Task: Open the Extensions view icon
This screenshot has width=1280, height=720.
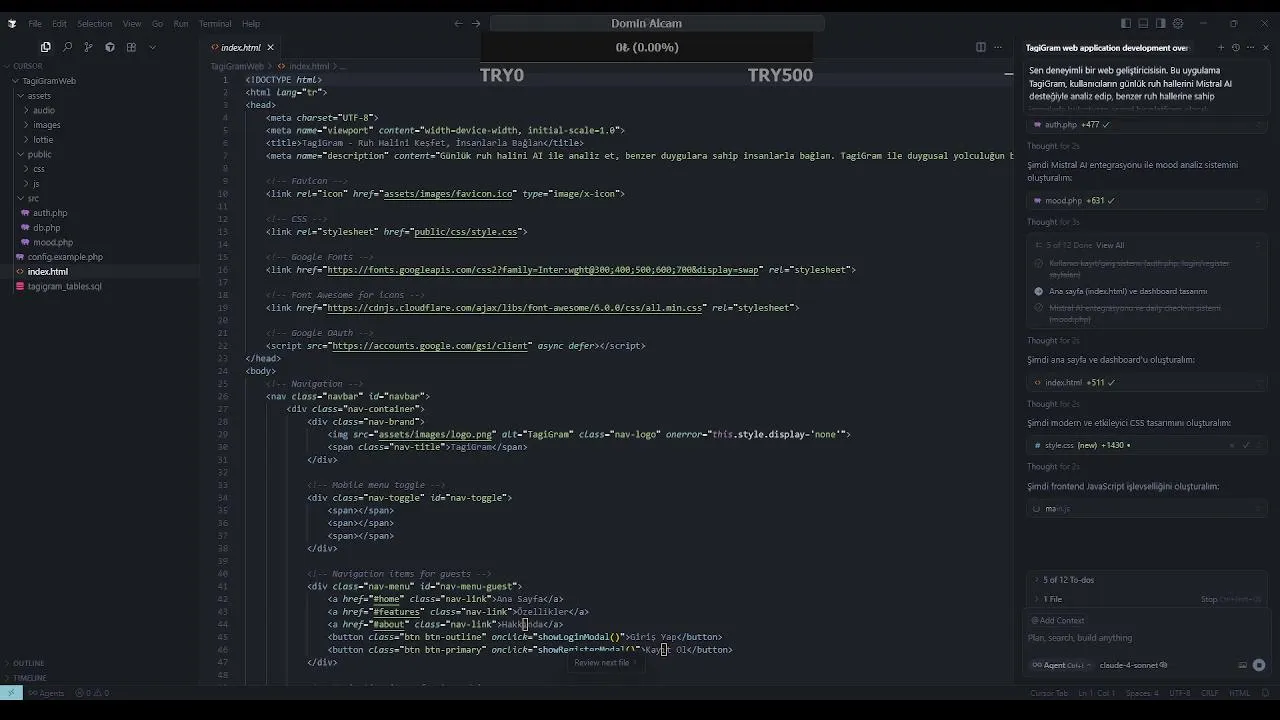Action: point(131,47)
